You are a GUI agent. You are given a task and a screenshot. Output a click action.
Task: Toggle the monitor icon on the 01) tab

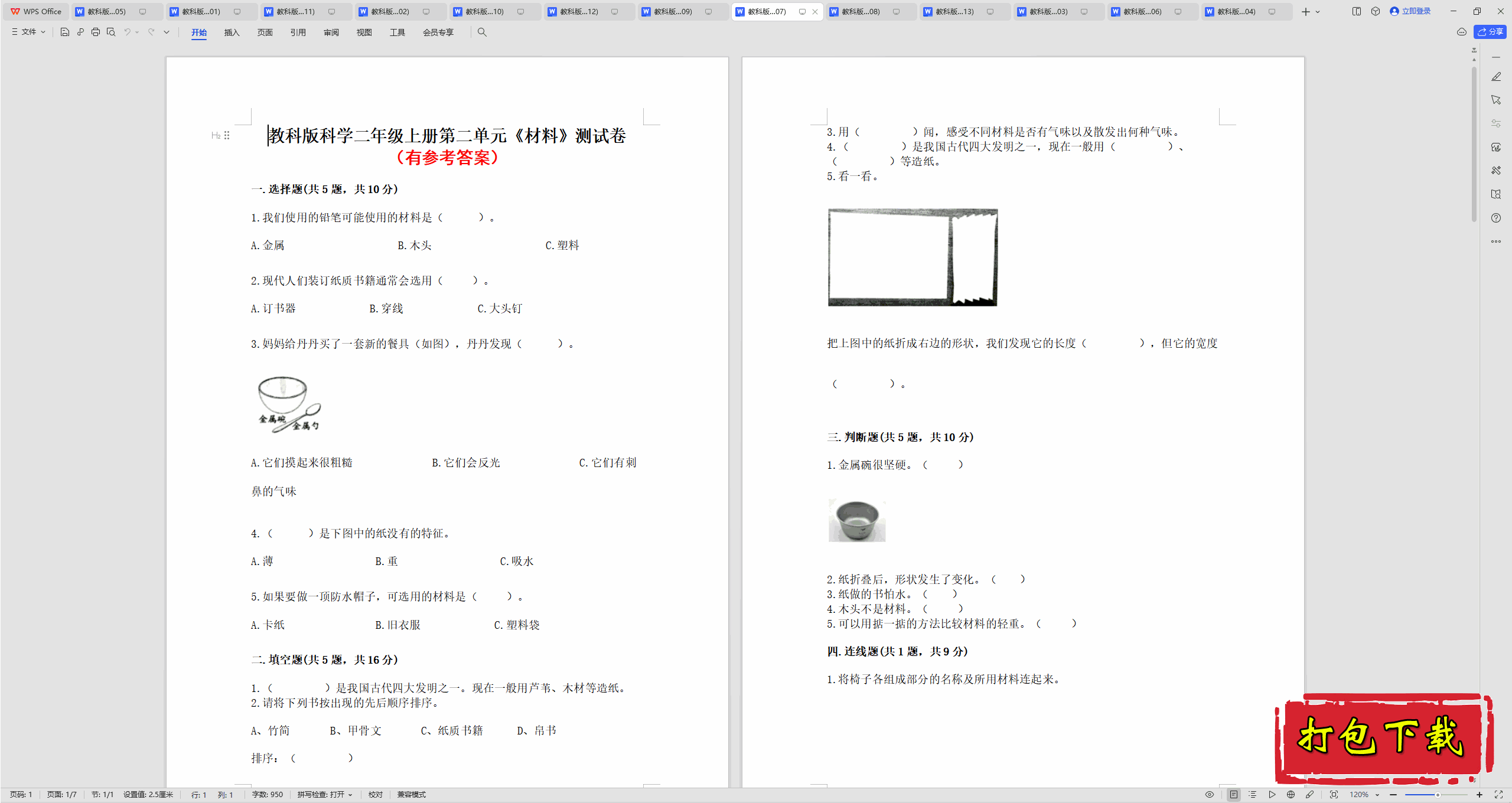pos(237,12)
